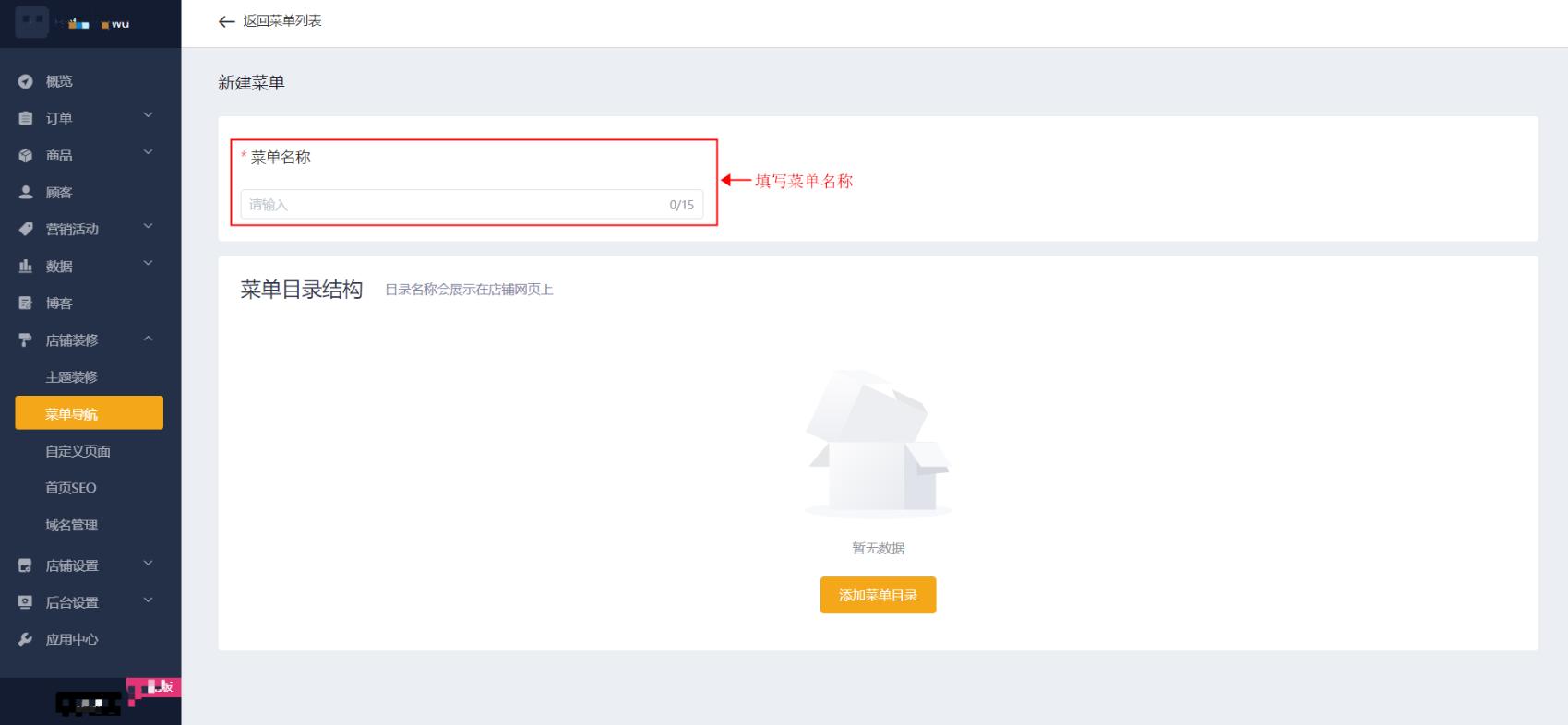Click the 应用中心 wrench icon
This screenshot has height=725, width=1568.
[26, 639]
